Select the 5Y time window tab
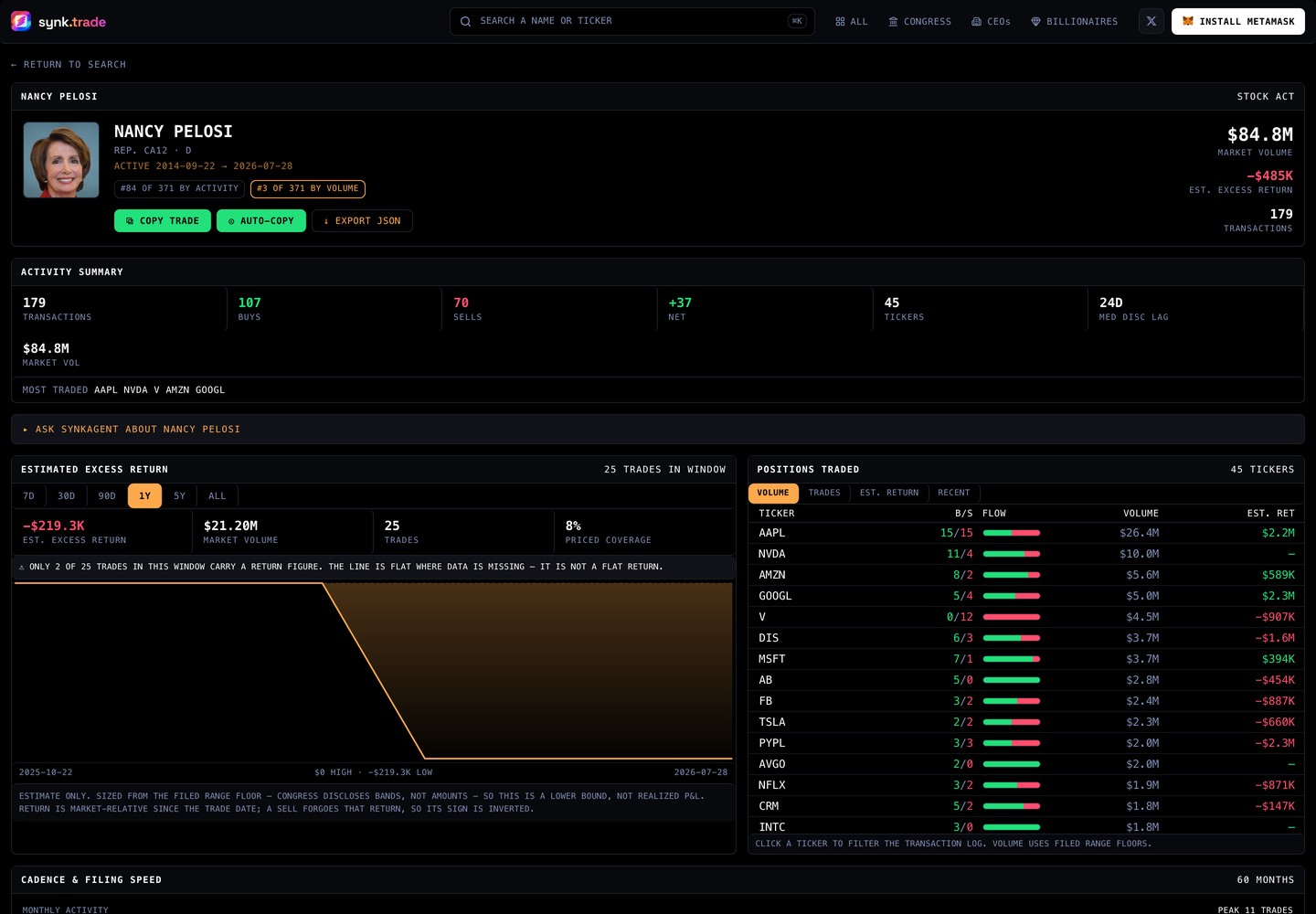This screenshot has width=1316, height=914. [x=179, y=496]
